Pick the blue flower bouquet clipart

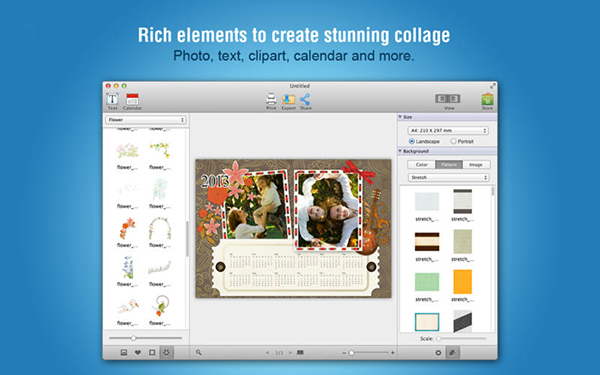pyautogui.click(x=127, y=267)
